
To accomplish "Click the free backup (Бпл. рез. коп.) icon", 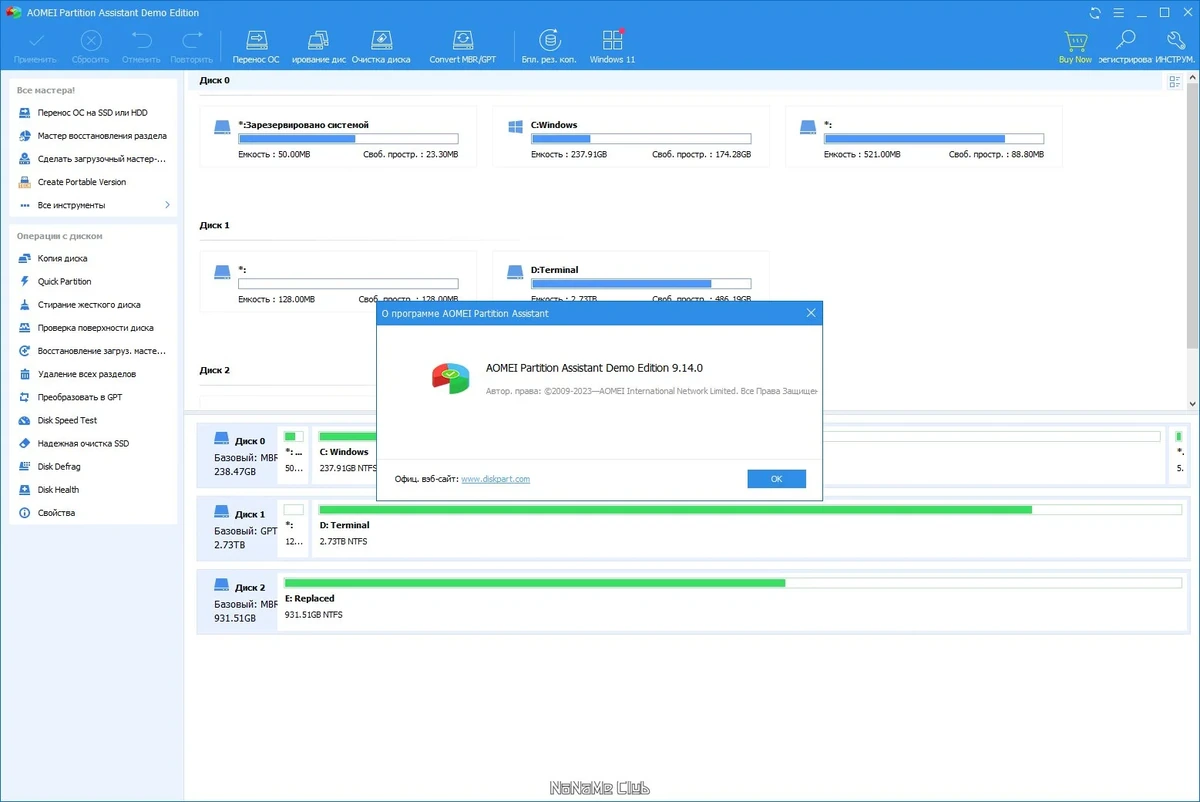I will tap(549, 46).
